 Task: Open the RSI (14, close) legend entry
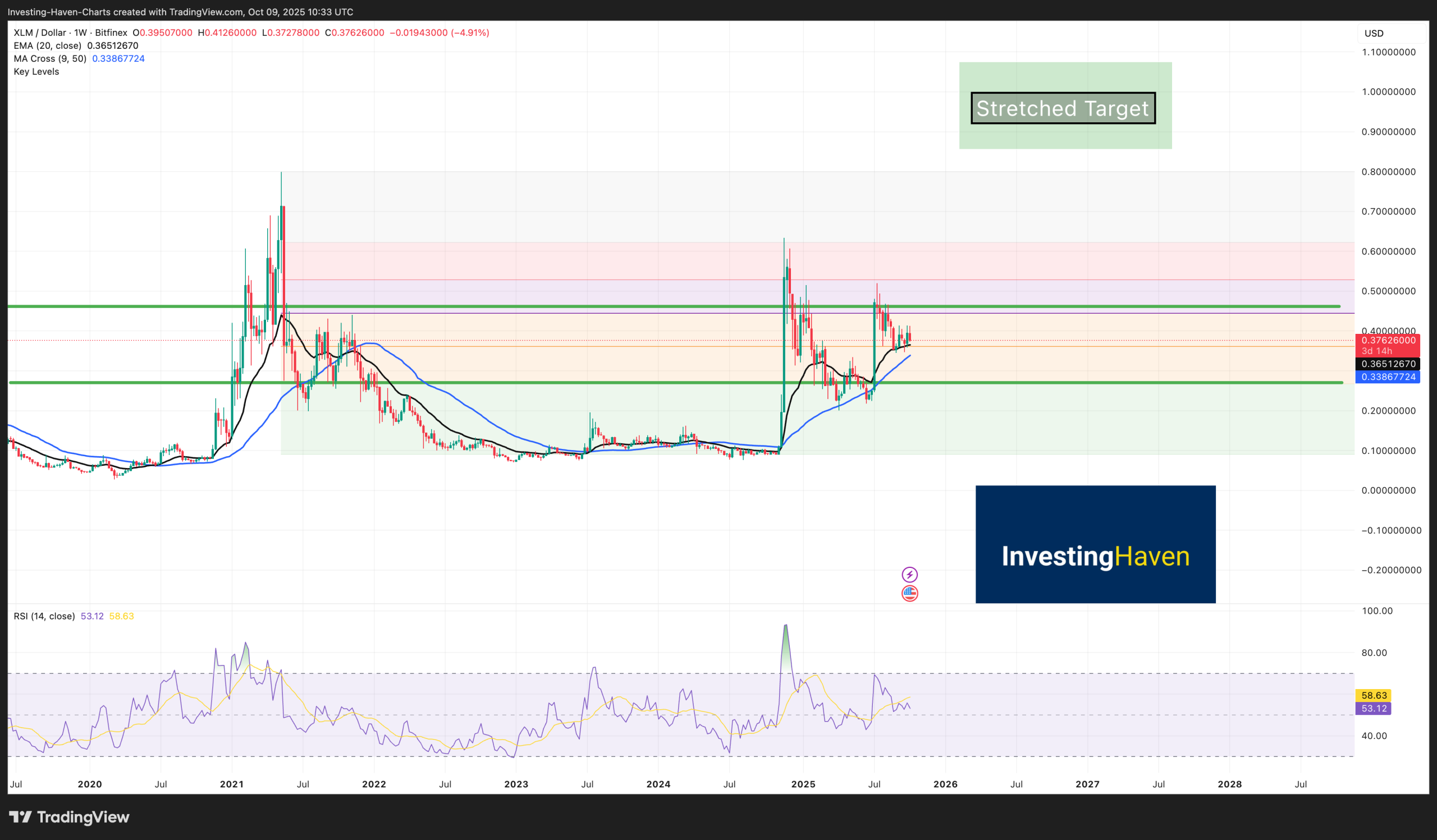pos(44,616)
